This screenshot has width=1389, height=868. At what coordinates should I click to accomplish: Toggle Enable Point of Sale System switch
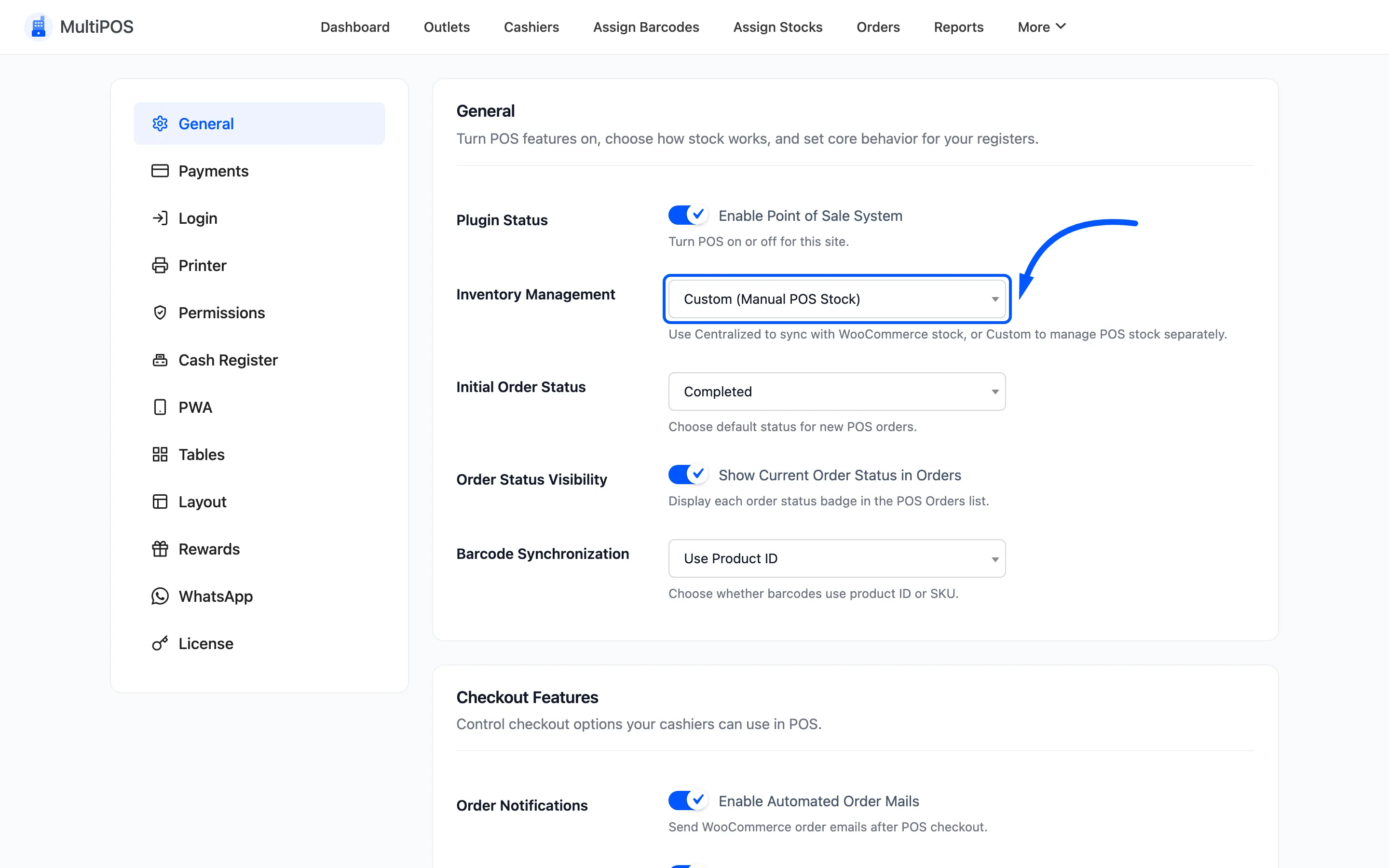tap(688, 215)
